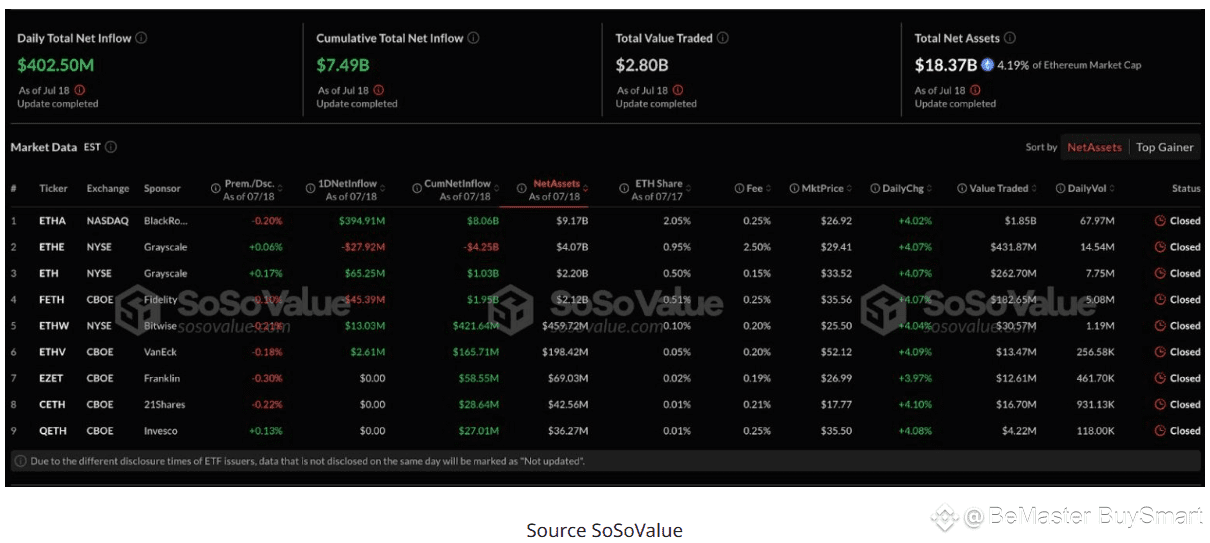
Task: Click info icon before NetAssets column header
Action: pyautogui.click(x=521, y=188)
